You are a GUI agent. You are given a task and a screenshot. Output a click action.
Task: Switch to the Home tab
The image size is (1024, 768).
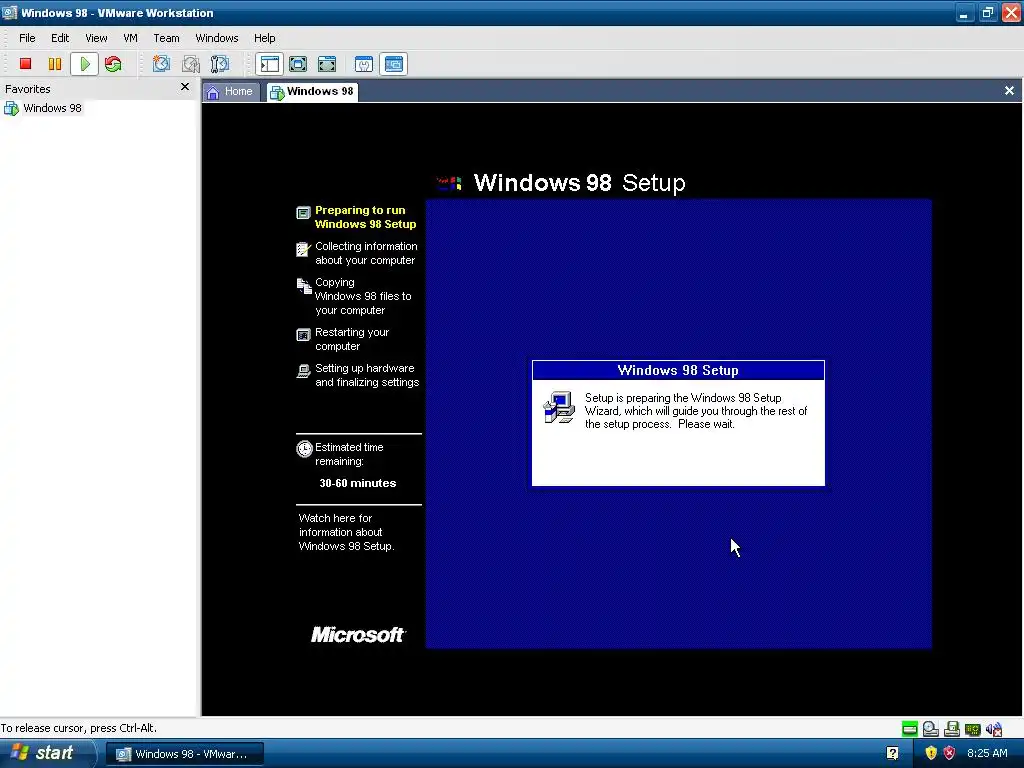pos(230,91)
